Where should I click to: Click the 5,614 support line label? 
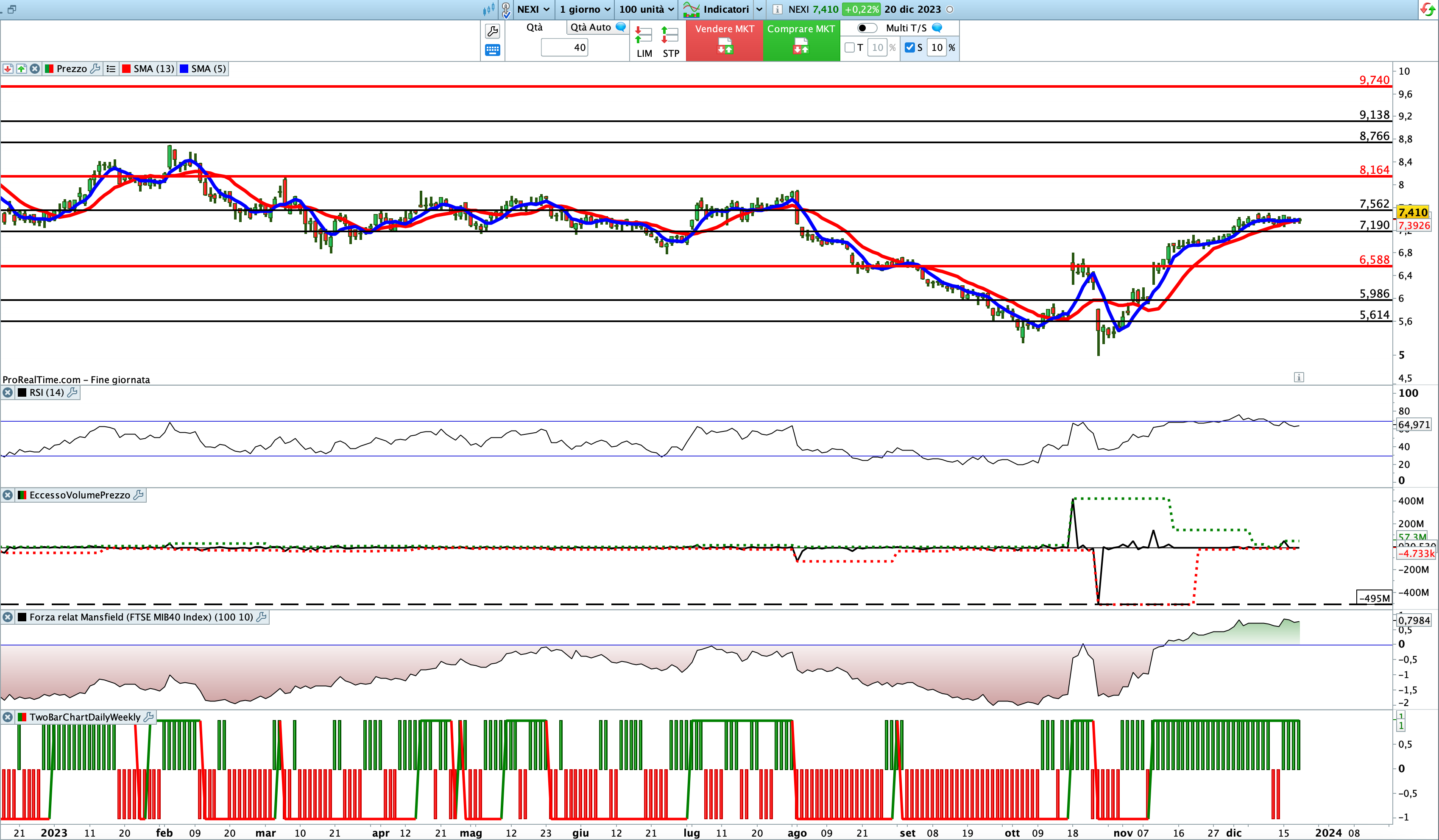(x=1375, y=314)
